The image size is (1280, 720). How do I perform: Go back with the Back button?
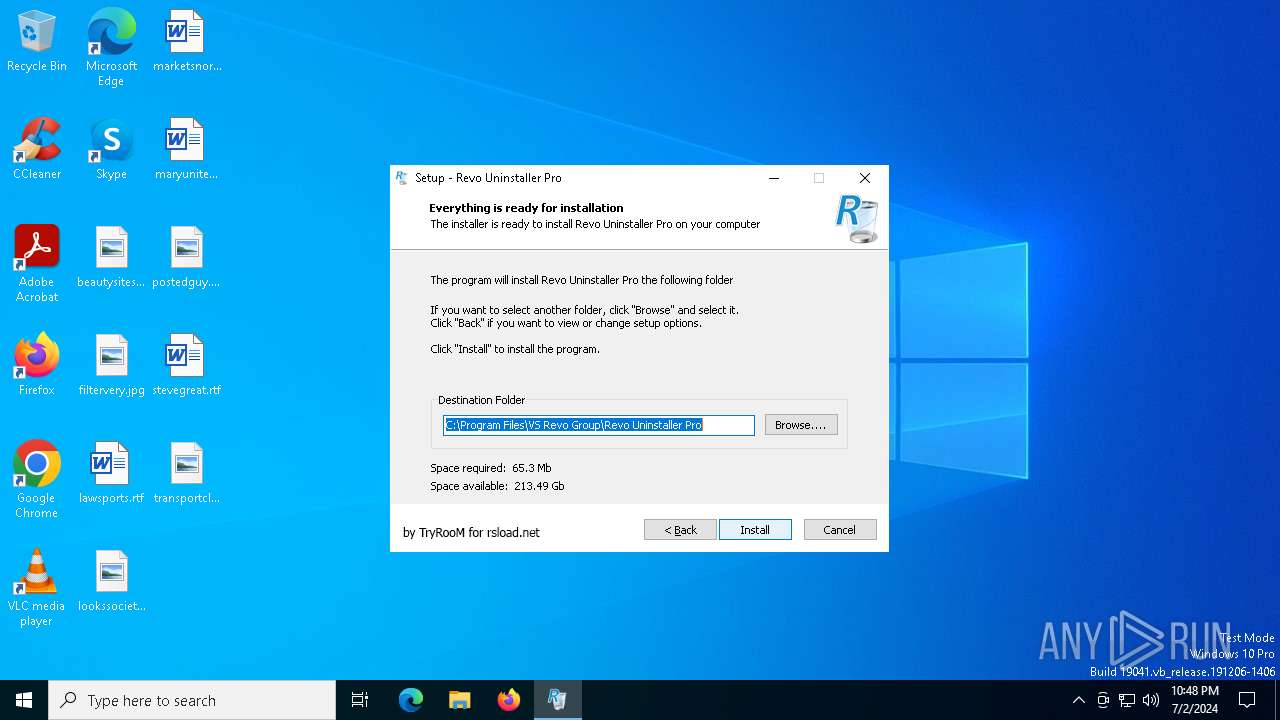680,530
